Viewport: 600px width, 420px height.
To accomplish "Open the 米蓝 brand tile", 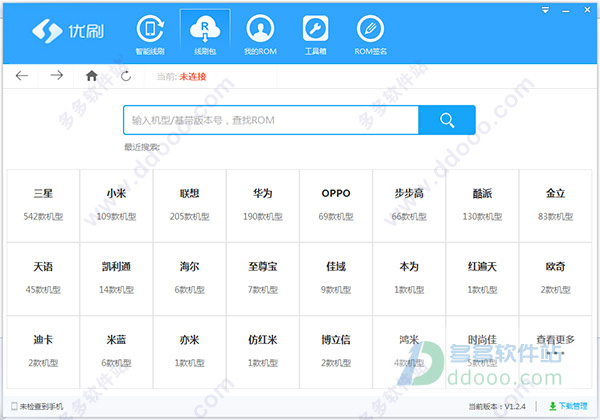I will [x=116, y=352].
